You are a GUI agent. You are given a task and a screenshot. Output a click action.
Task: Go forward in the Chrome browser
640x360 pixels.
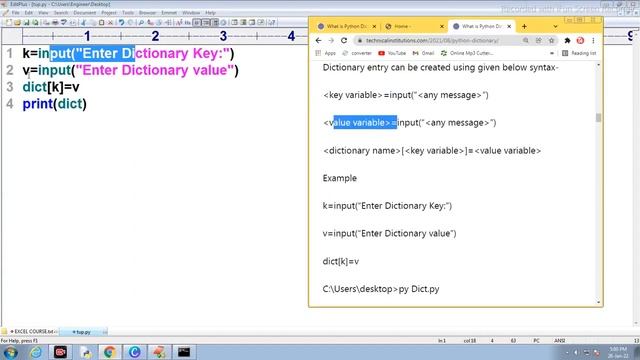pos(331,40)
